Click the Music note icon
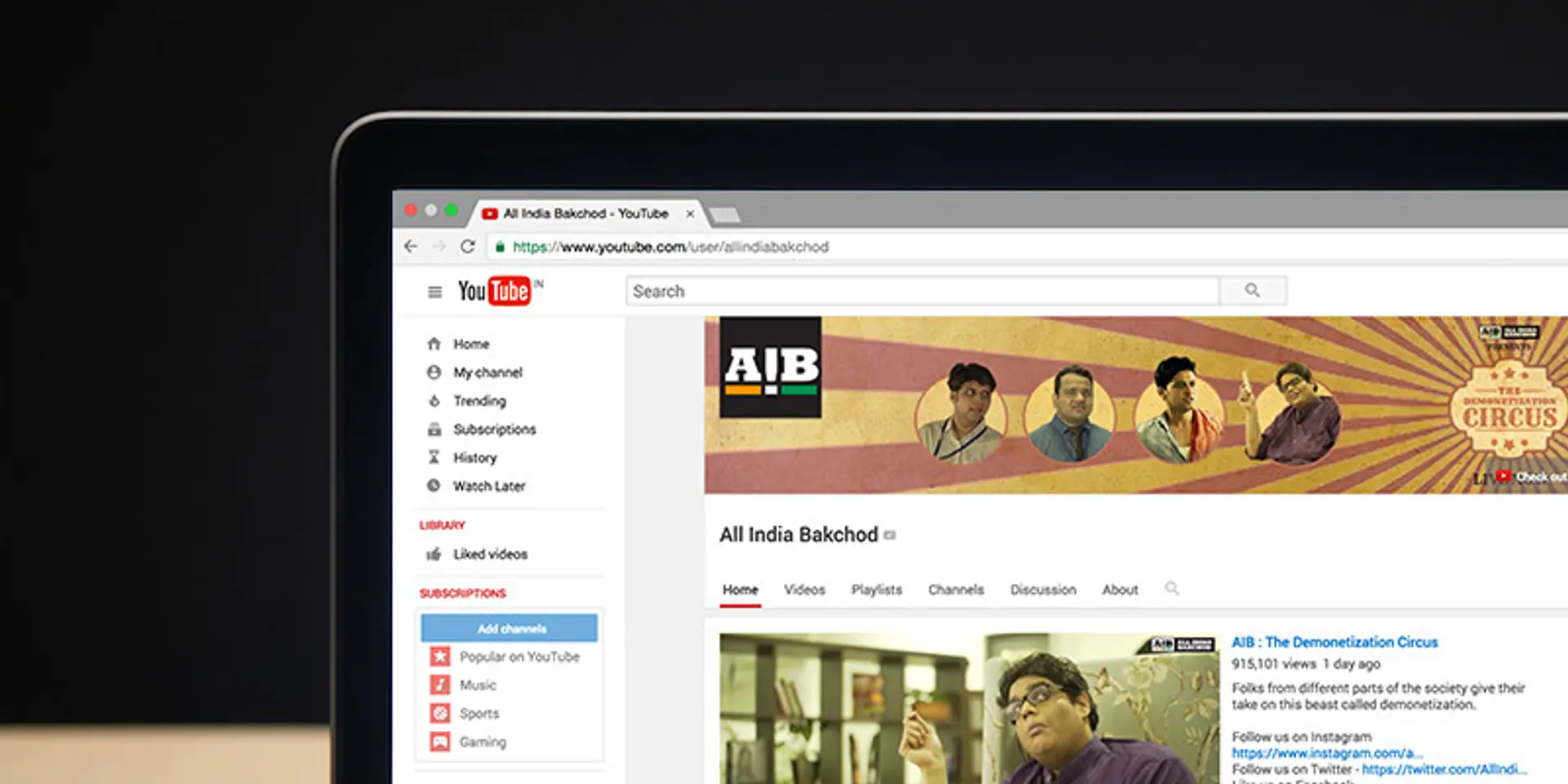Viewport: 1568px width, 784px height. (440, 685)
